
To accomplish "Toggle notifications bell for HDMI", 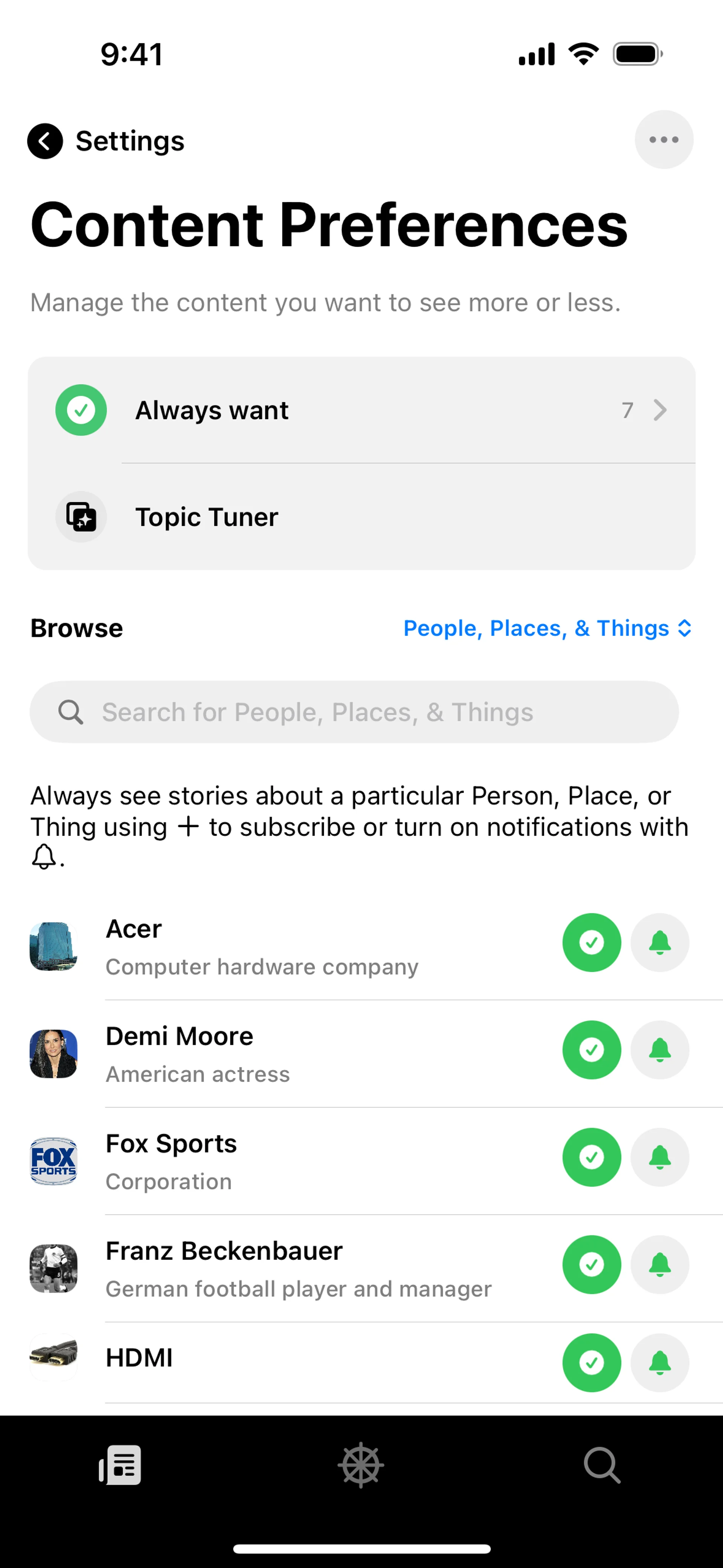I will [x=660, y=1363].
